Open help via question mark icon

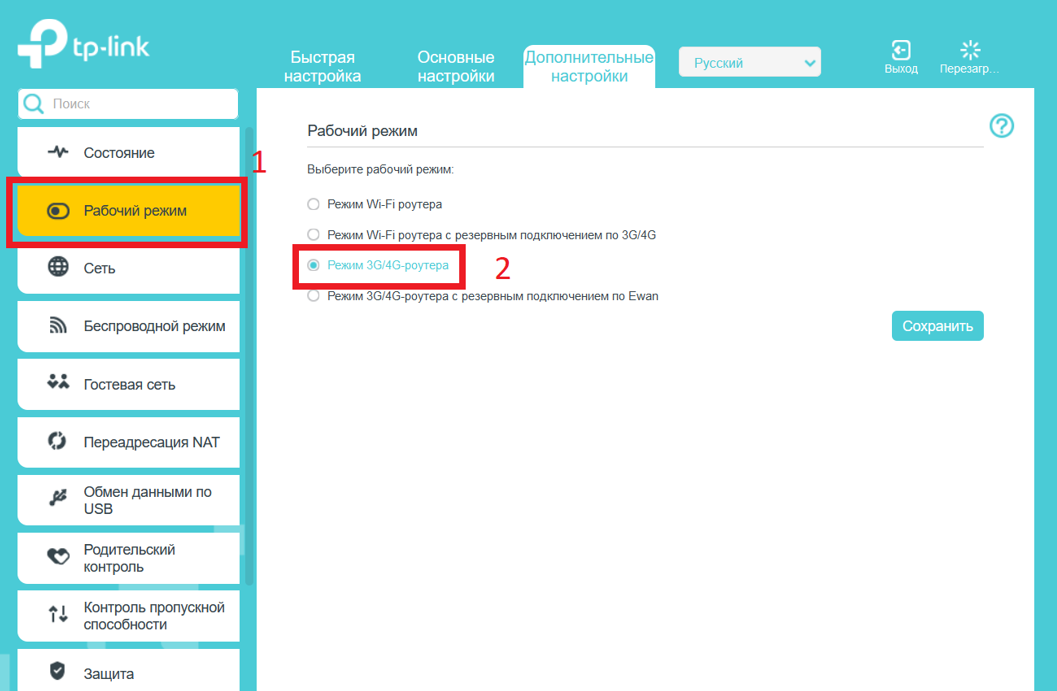pyautogui.click(x=1001, y=126)
